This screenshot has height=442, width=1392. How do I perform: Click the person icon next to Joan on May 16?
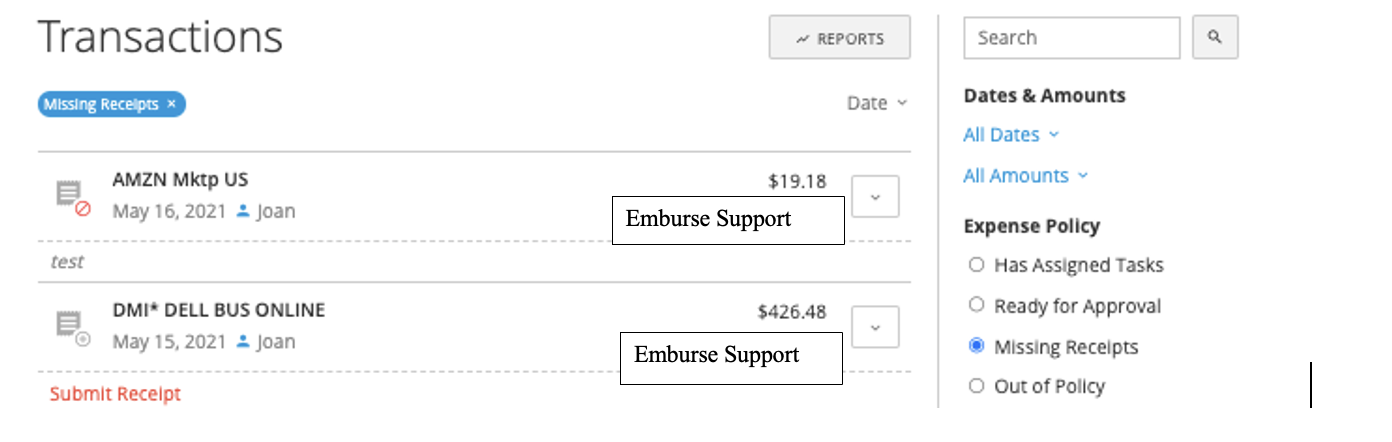pos(243,212)
